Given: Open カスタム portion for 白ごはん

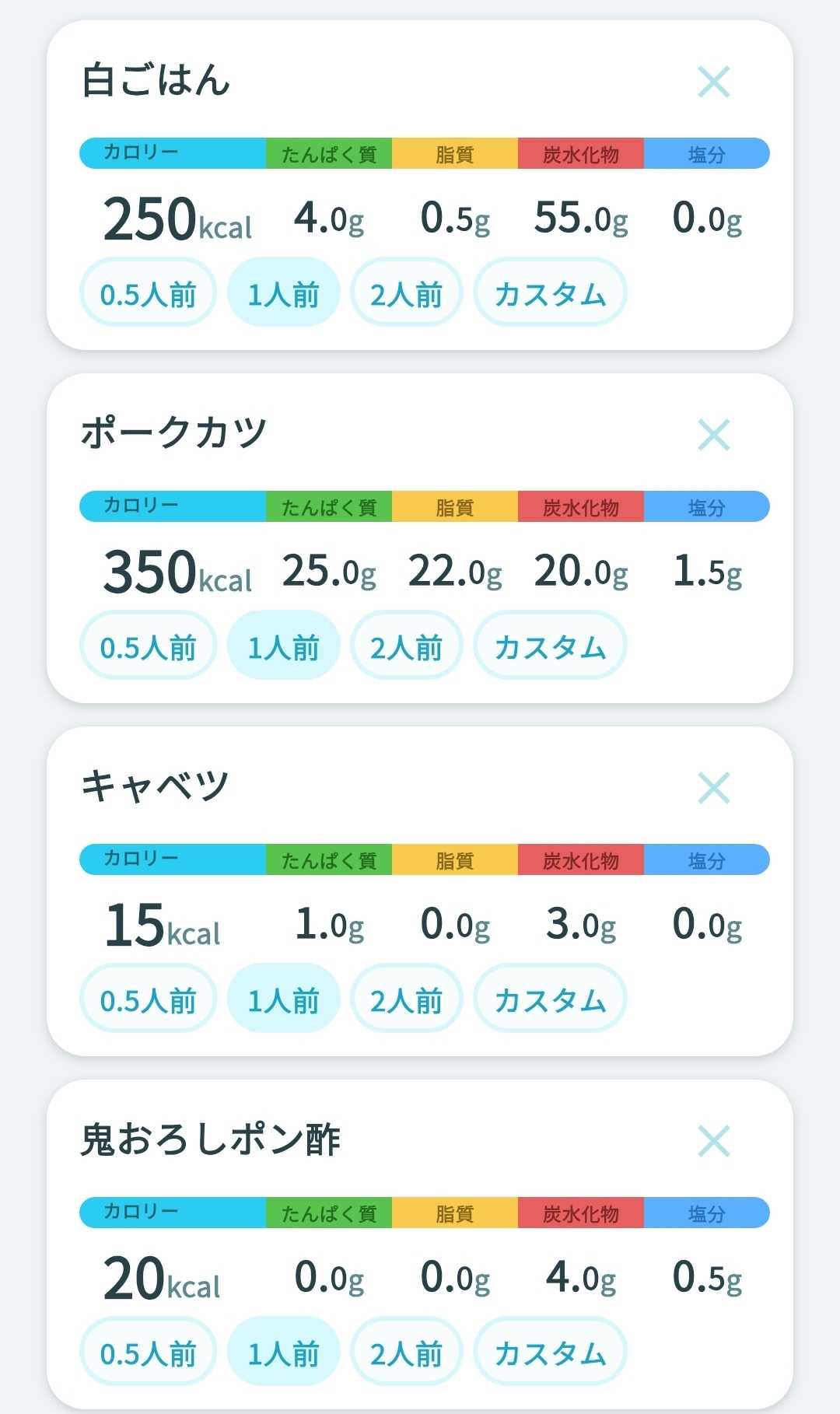Looking at the screenshot, I should click(x=550, y=293).
